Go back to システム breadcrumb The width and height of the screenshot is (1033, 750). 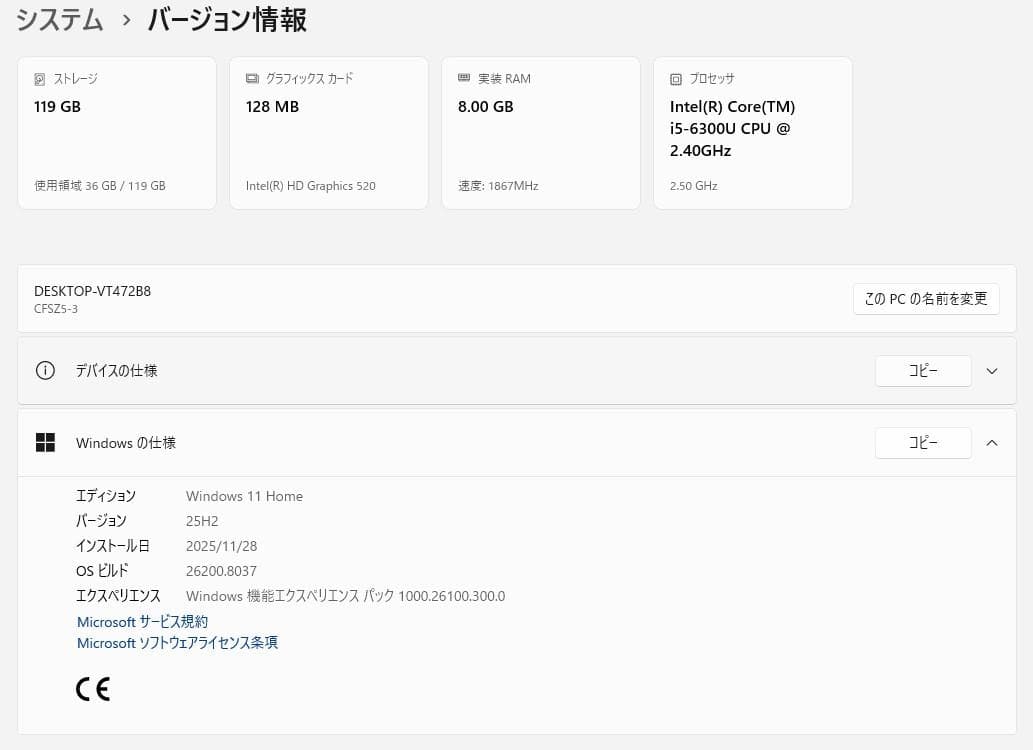tap(59, 19)
